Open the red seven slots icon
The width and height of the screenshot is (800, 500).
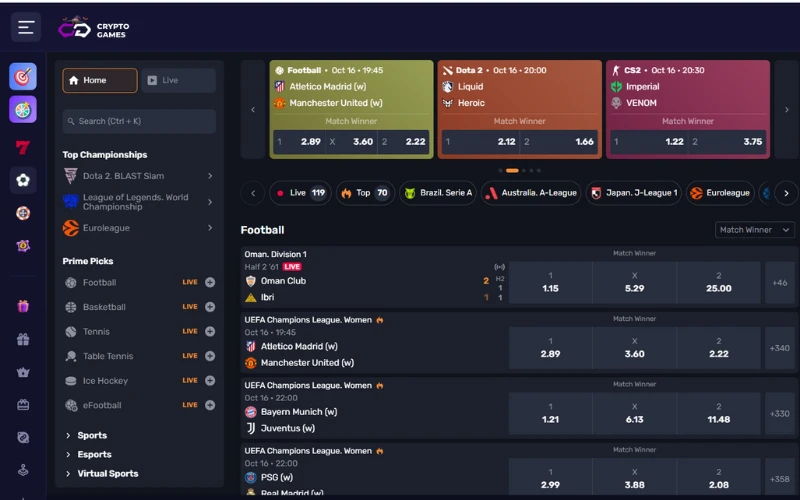click(x=23, y=147)
